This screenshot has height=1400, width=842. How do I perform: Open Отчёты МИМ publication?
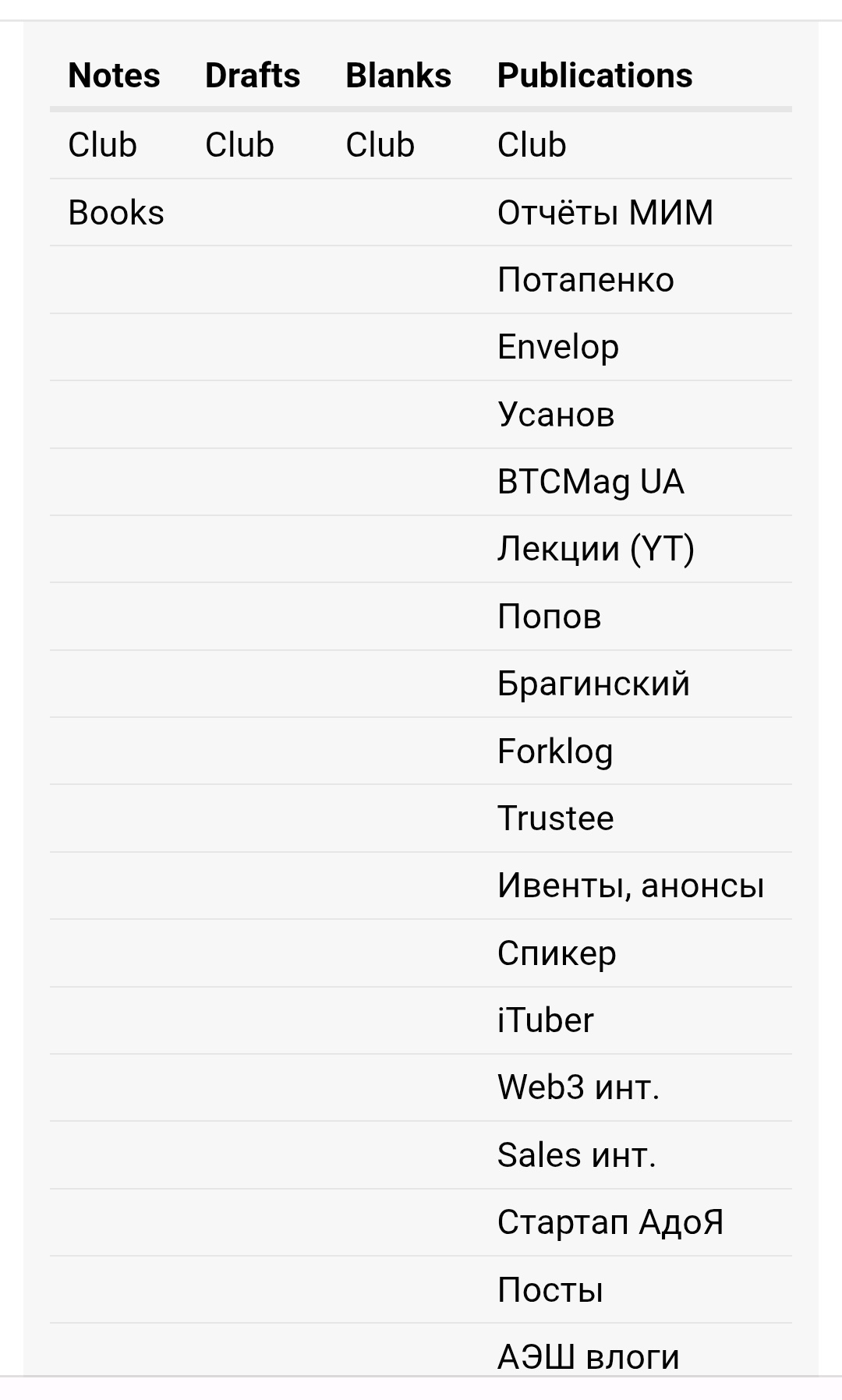tap(605, 213)
